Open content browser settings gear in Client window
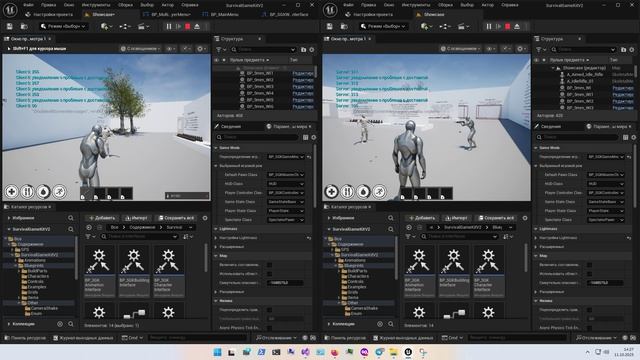The height and width of the screenshot is (360, 640). 205,218
